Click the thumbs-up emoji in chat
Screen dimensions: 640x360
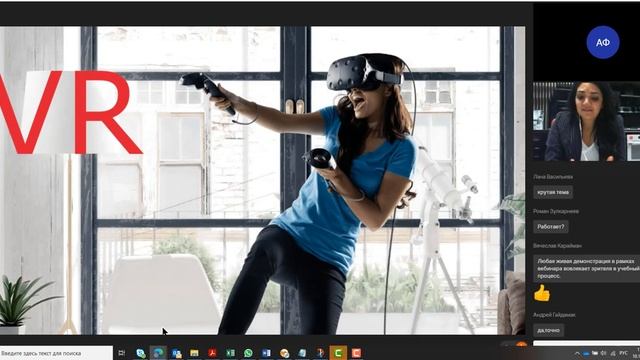(x=542, y=293)
